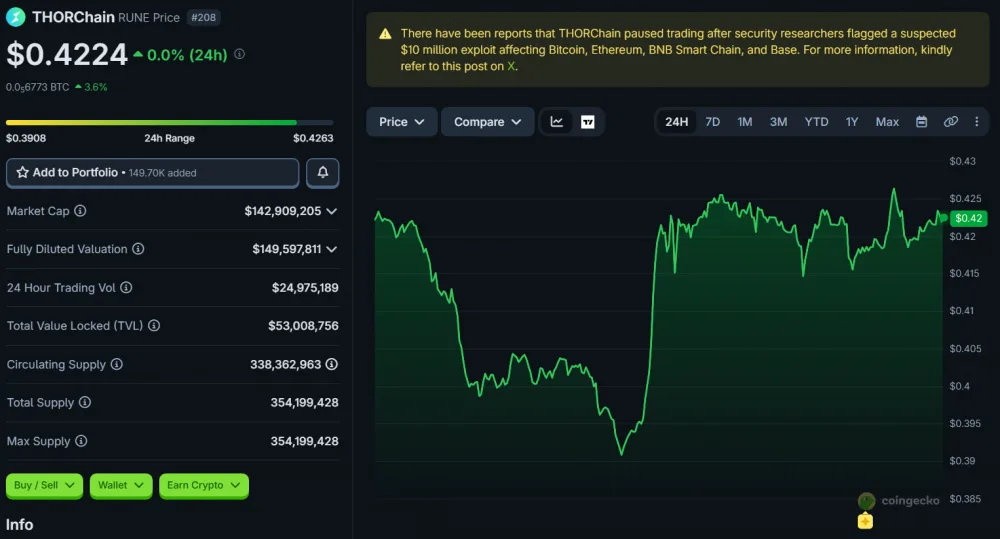The width and height of the screenshot is (1000, 539).
Task: Open the Buy / Sell dropdown
Action: [44, 485]
